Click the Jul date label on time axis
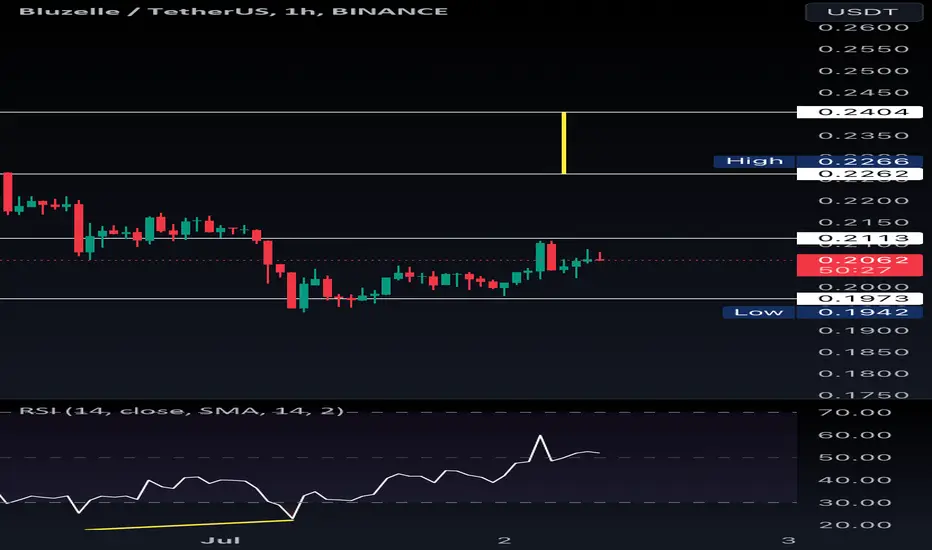The image size is (932, 550). pos(221,540)
